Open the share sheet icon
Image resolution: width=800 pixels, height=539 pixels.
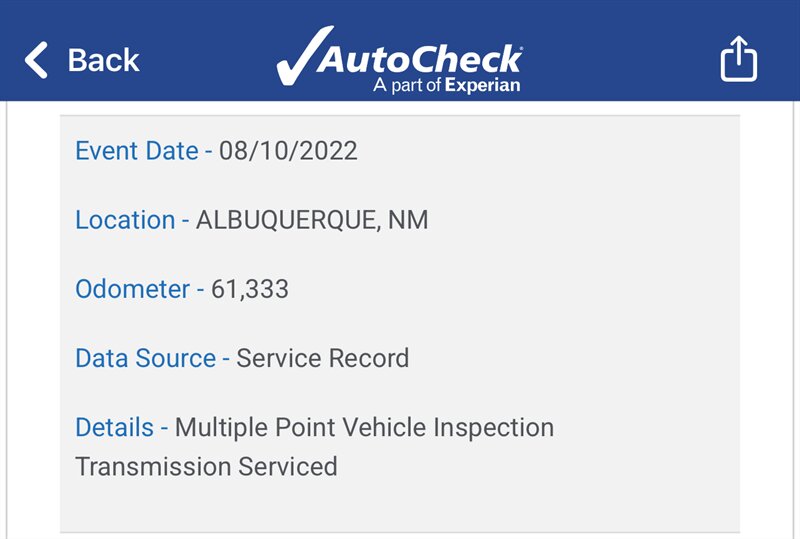738,58
